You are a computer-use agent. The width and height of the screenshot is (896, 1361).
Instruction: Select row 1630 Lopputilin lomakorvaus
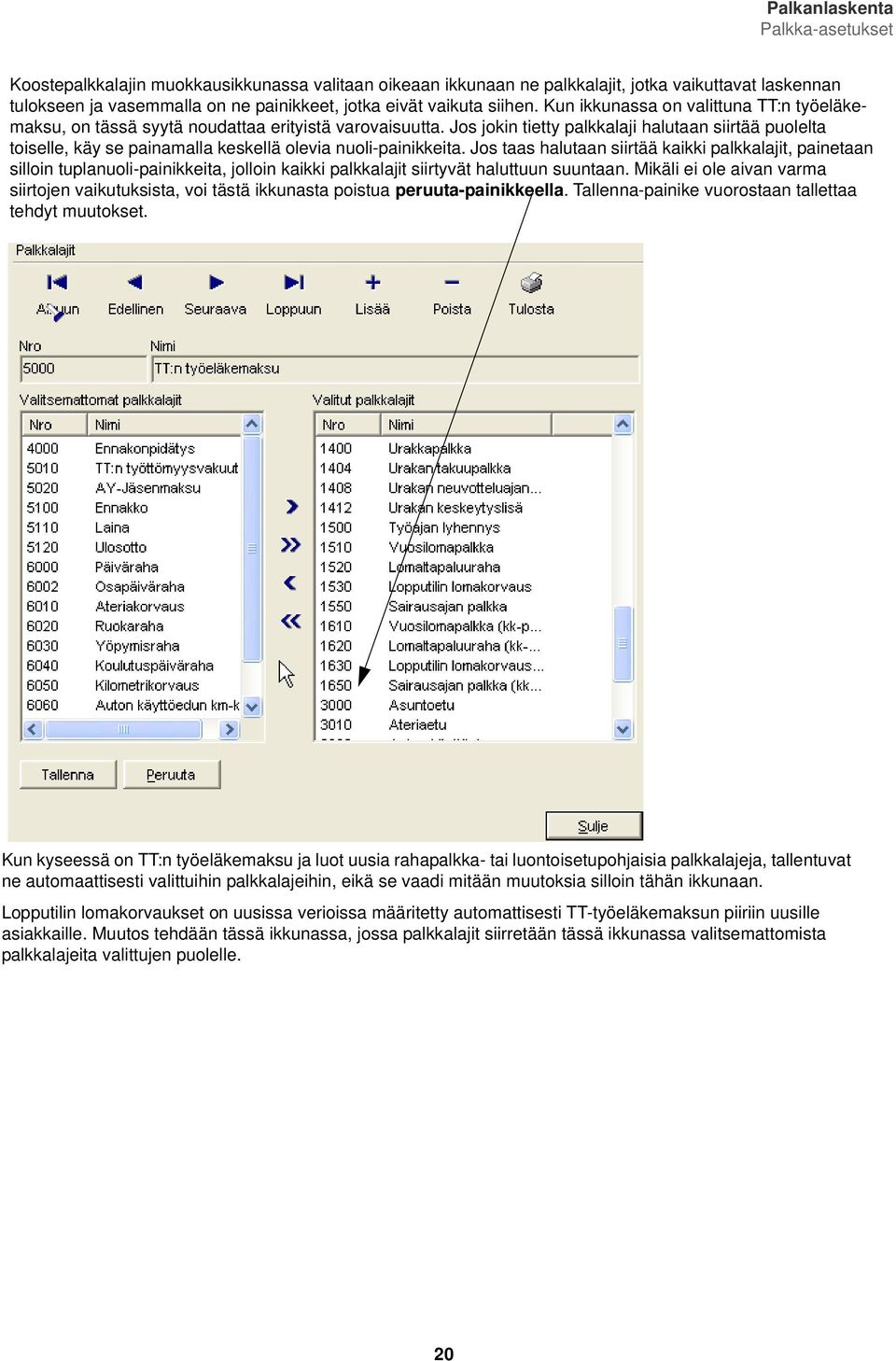click(x=464, y=666)
